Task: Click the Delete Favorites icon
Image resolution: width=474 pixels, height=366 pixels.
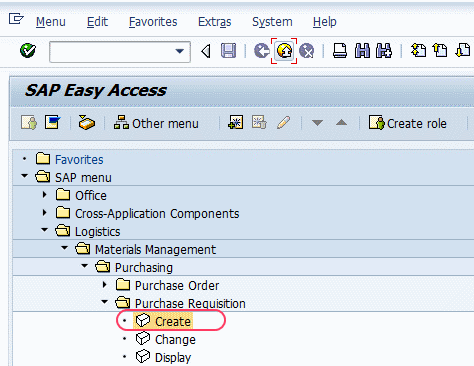Action: pyautogui.click(x=259, y=122)
